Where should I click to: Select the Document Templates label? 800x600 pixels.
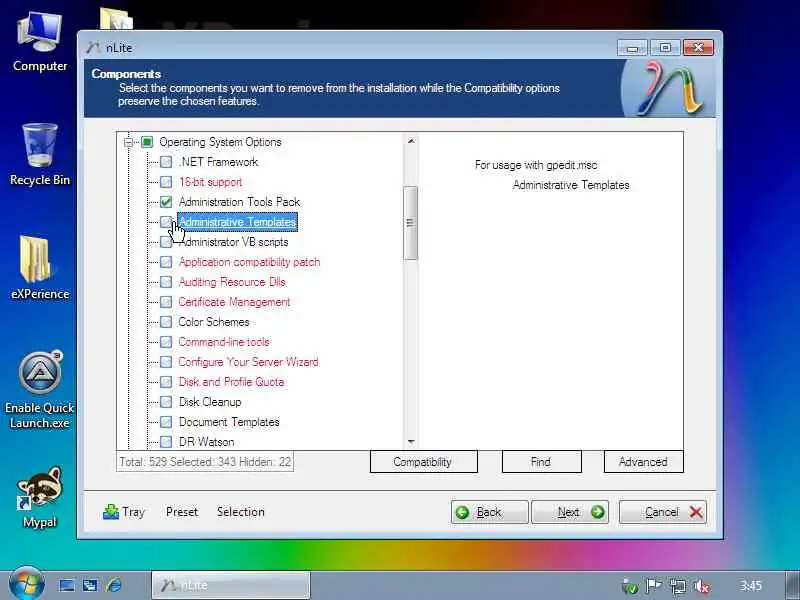pyautogui.click(x=229, y=422)
